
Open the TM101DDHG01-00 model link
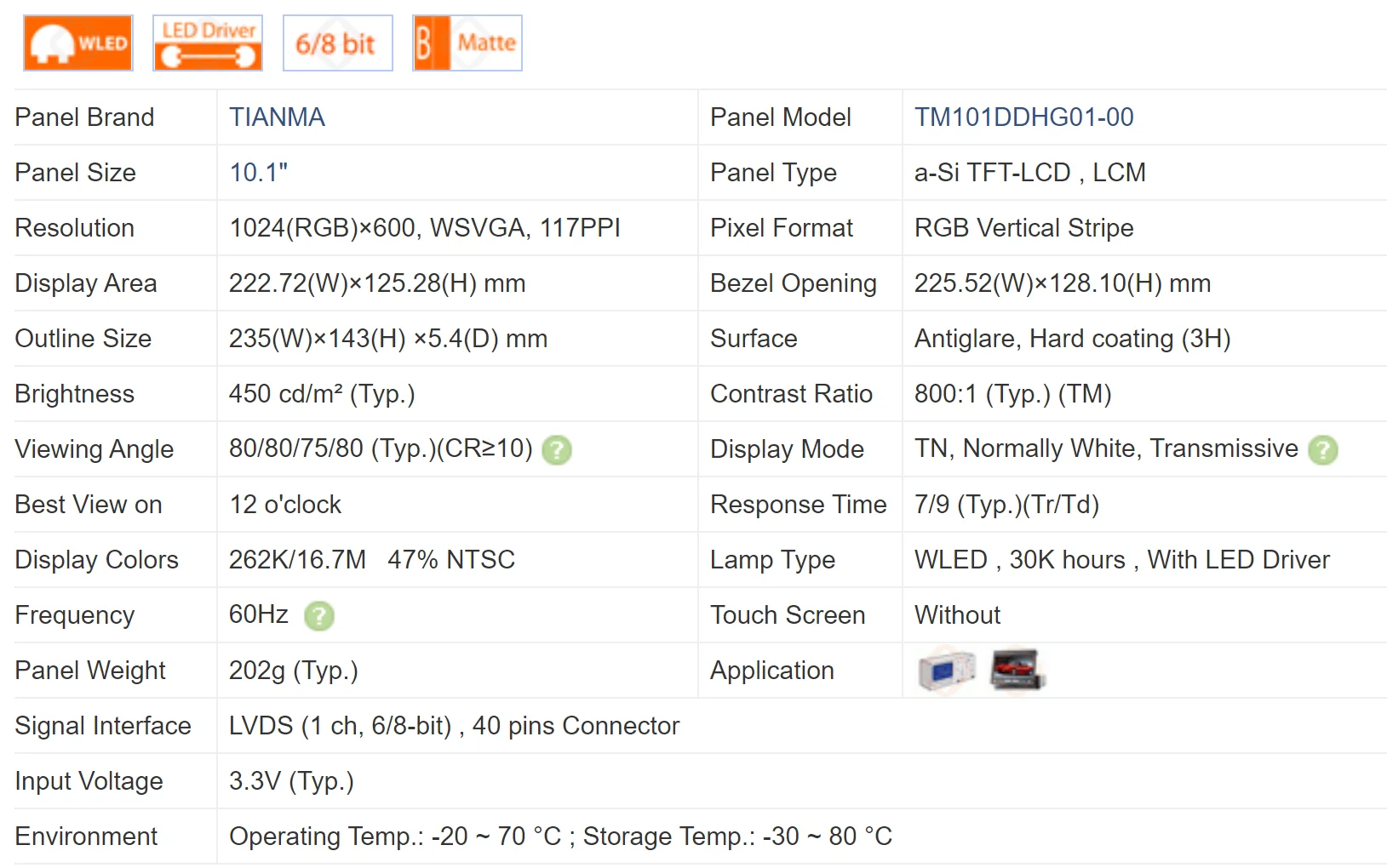point(1023,117)
